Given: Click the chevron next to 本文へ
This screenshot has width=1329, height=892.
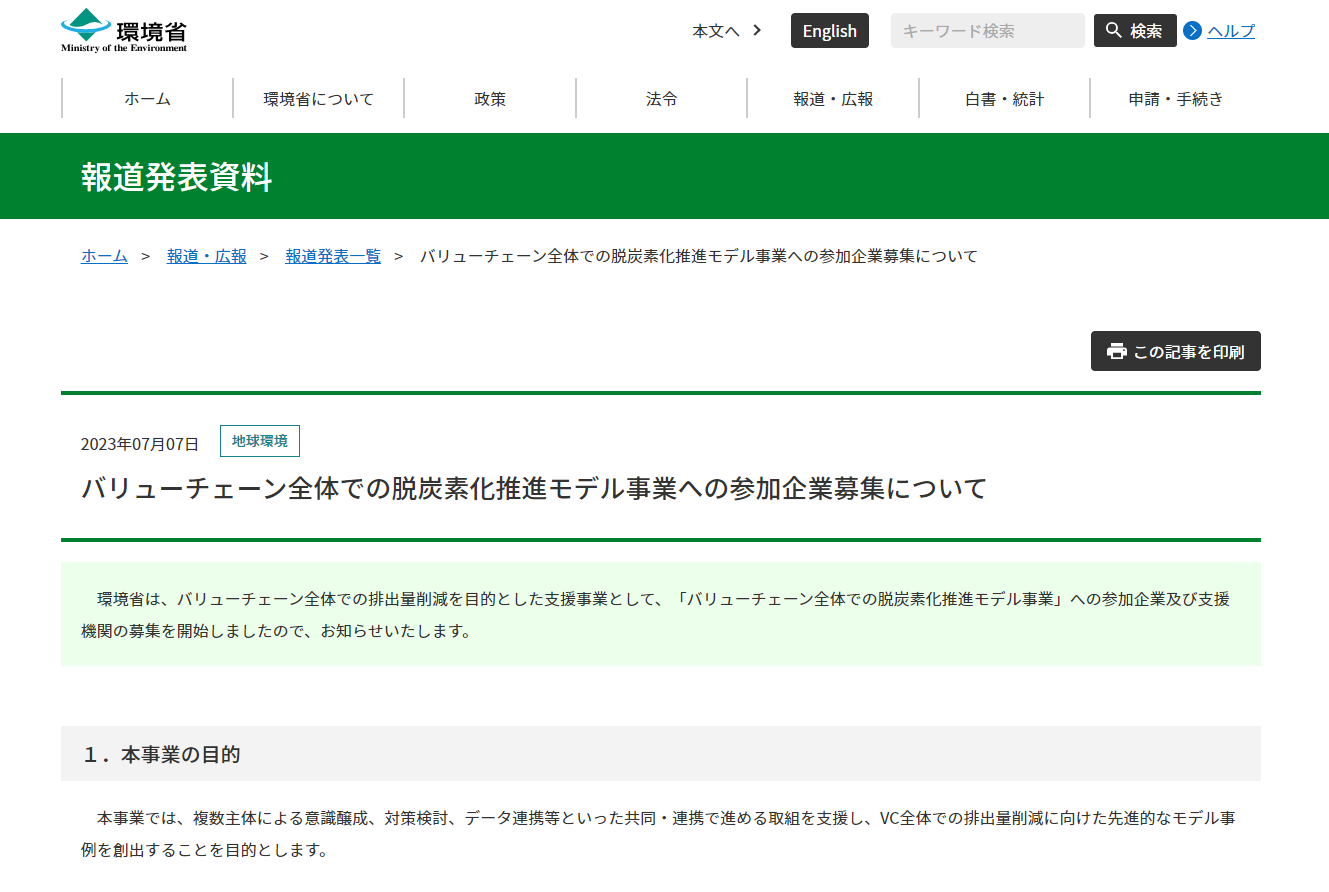Looking at the screenshot, I should [757, 30].
